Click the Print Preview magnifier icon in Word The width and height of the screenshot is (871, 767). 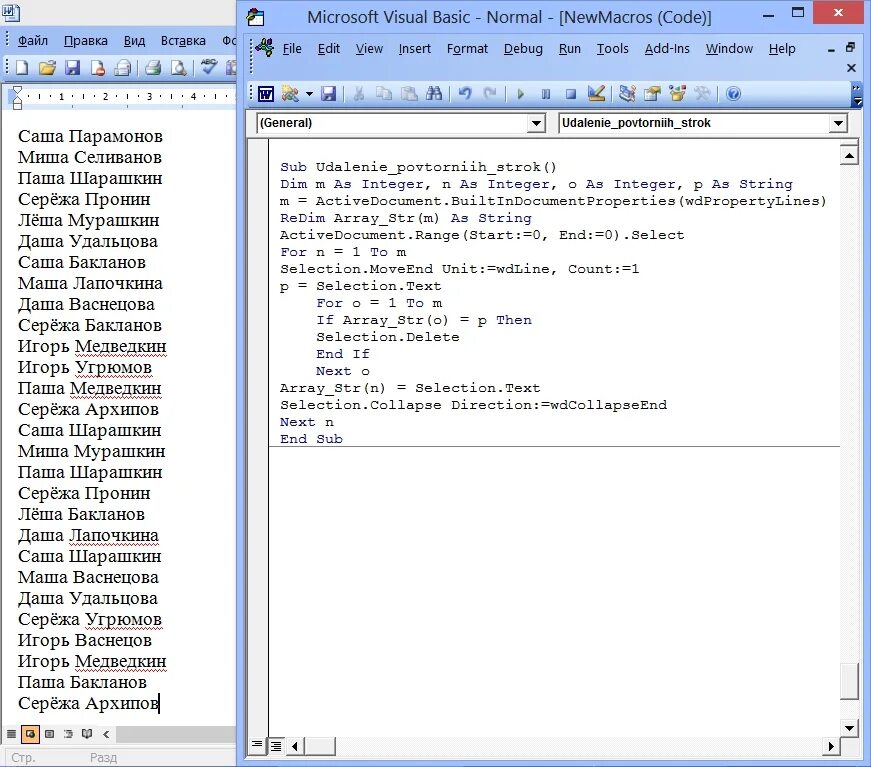coord(178,68)
